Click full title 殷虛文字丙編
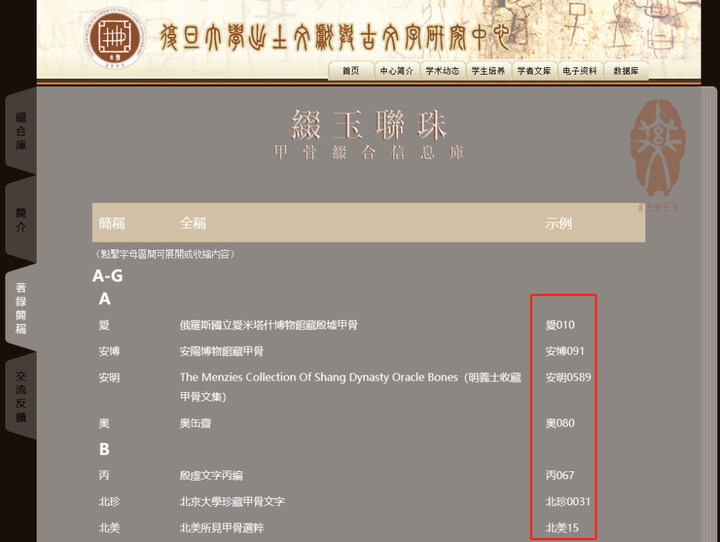The width and height of the screenshot is (720, 542). [x=211, y=475]
